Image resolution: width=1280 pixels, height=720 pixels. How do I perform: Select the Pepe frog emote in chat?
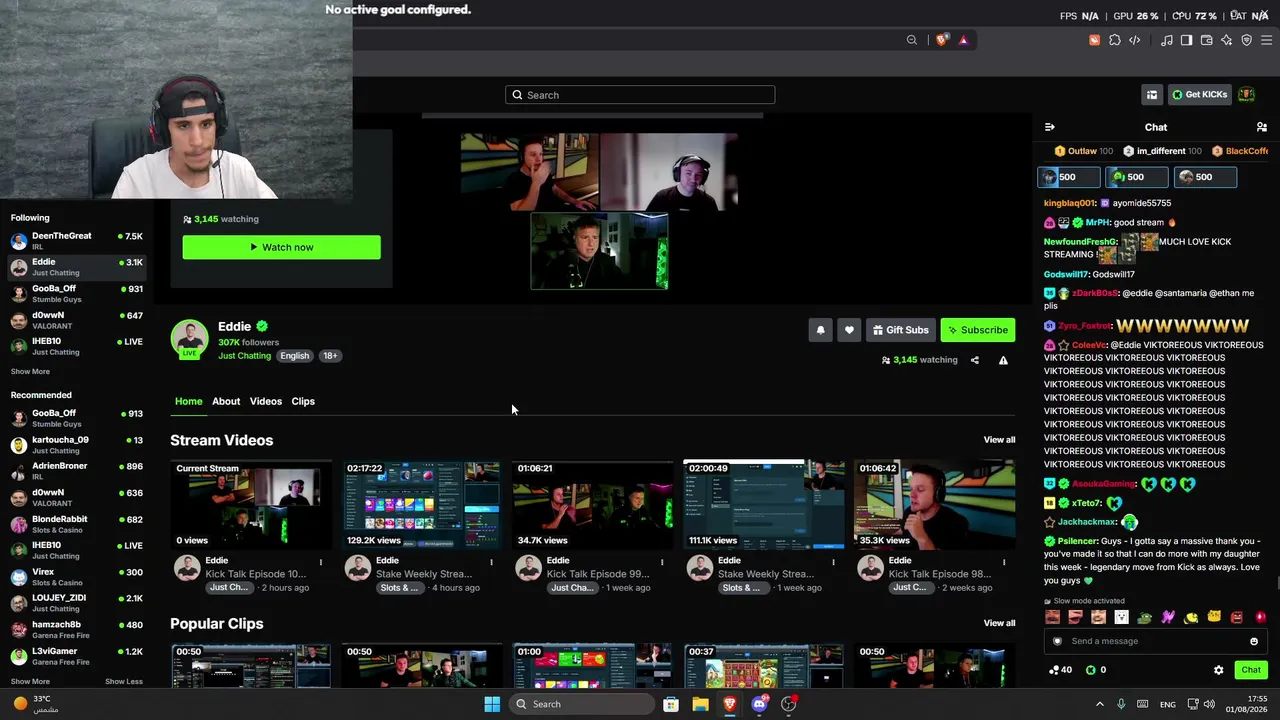click(1144, 617)
